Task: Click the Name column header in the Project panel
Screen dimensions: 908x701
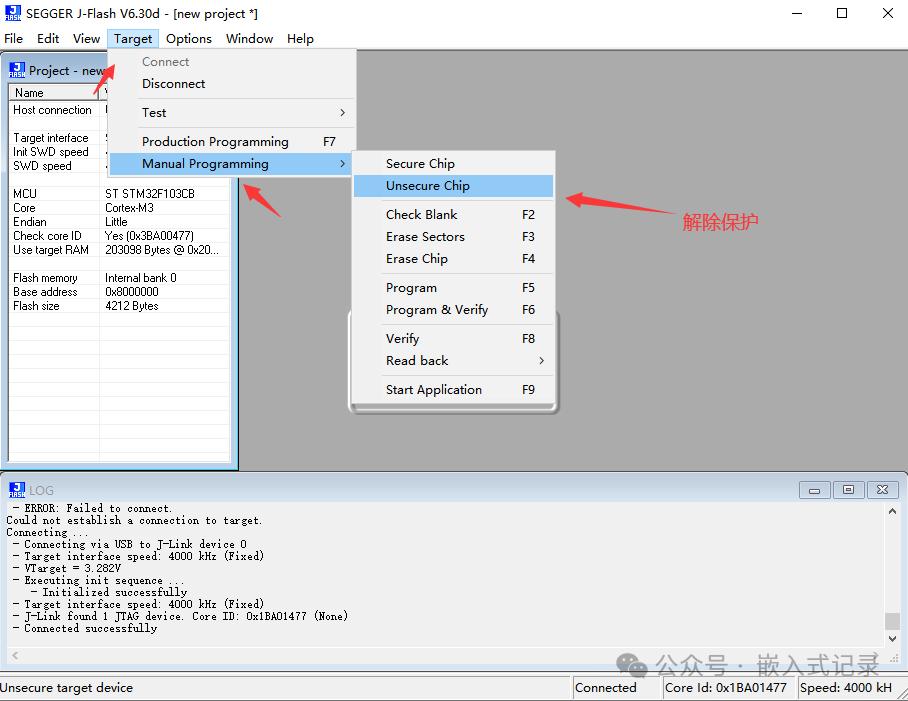Action: click(53, 93)
